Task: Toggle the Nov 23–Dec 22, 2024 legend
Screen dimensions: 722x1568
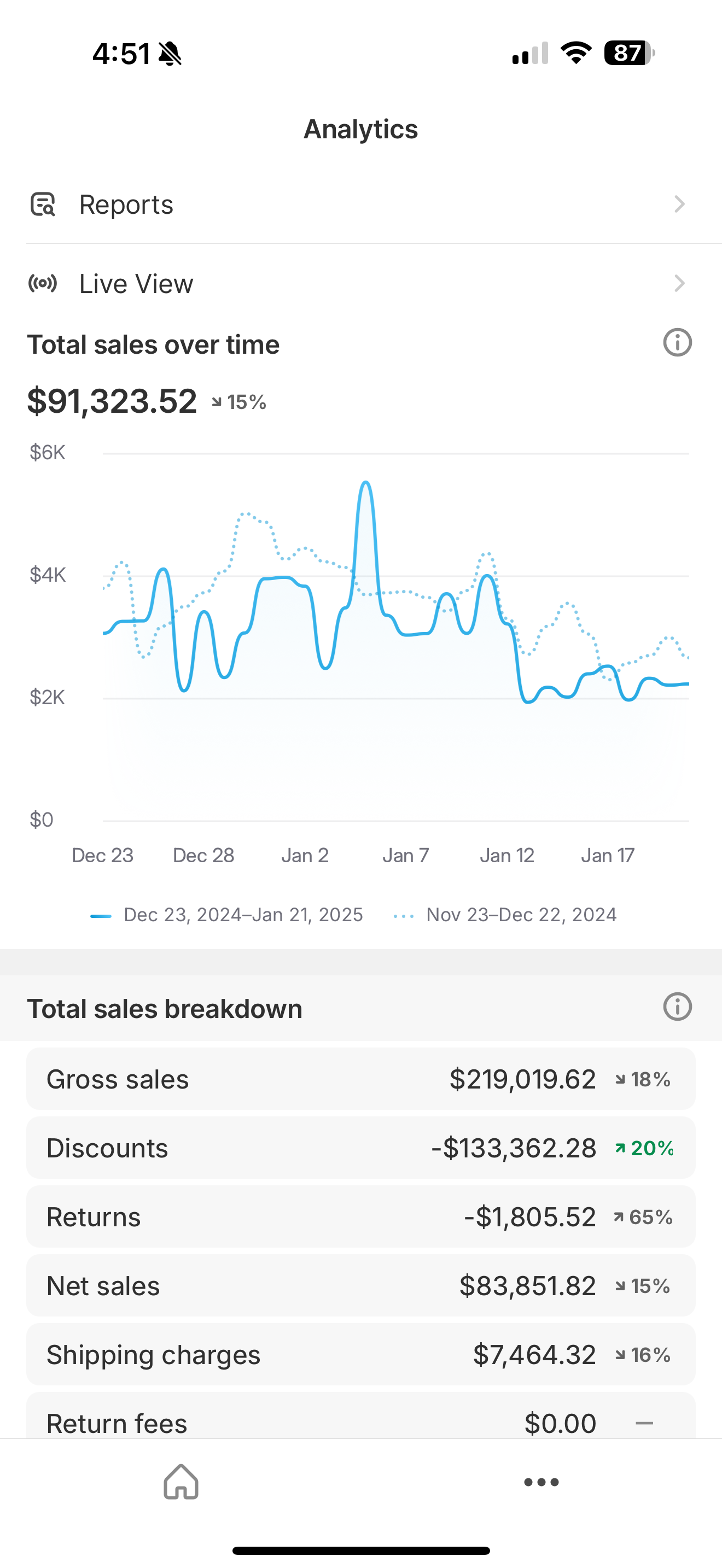Action: coord(505,915)
